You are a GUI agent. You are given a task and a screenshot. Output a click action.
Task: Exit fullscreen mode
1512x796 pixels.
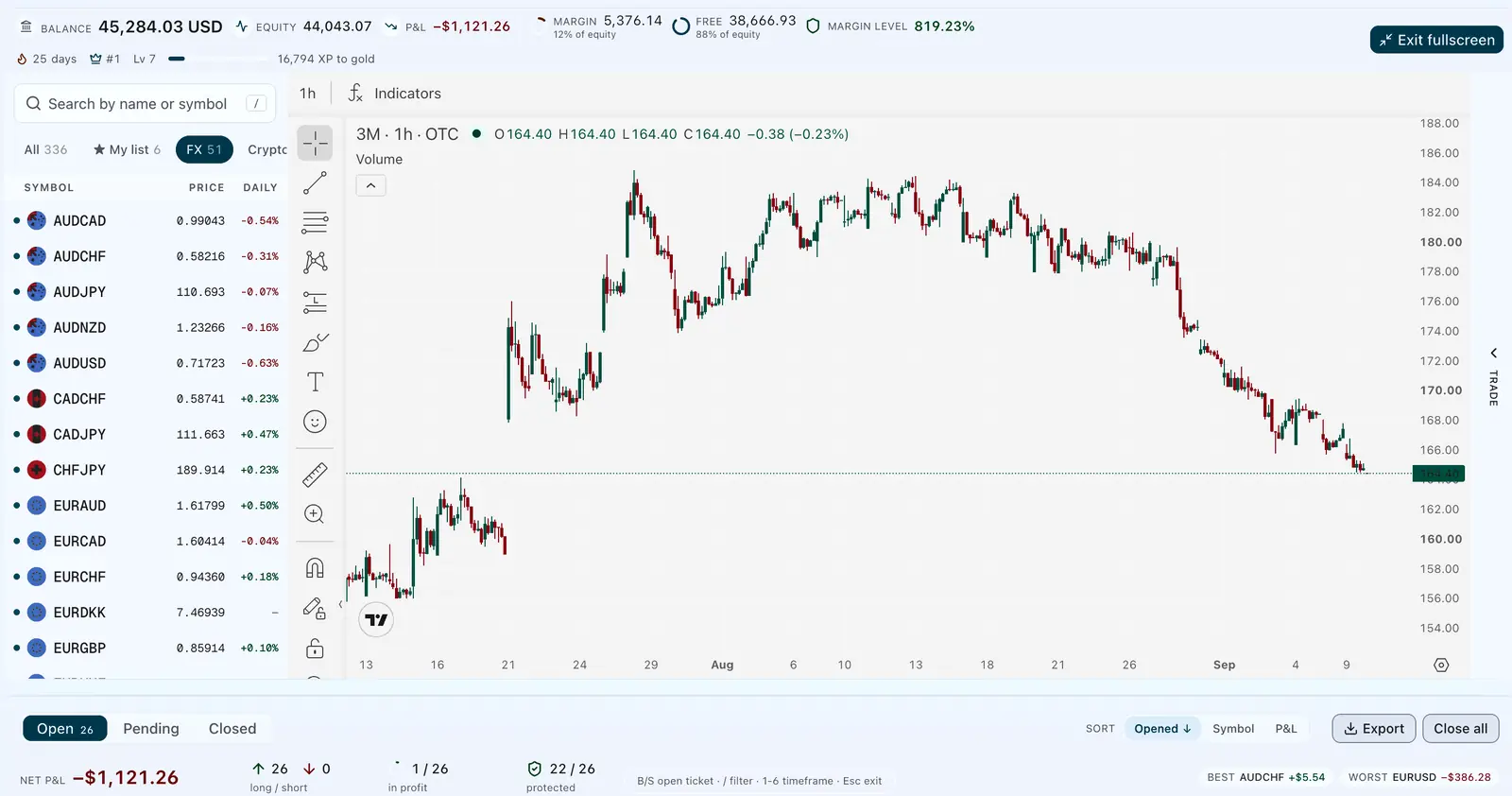(x=1436, y=40)
